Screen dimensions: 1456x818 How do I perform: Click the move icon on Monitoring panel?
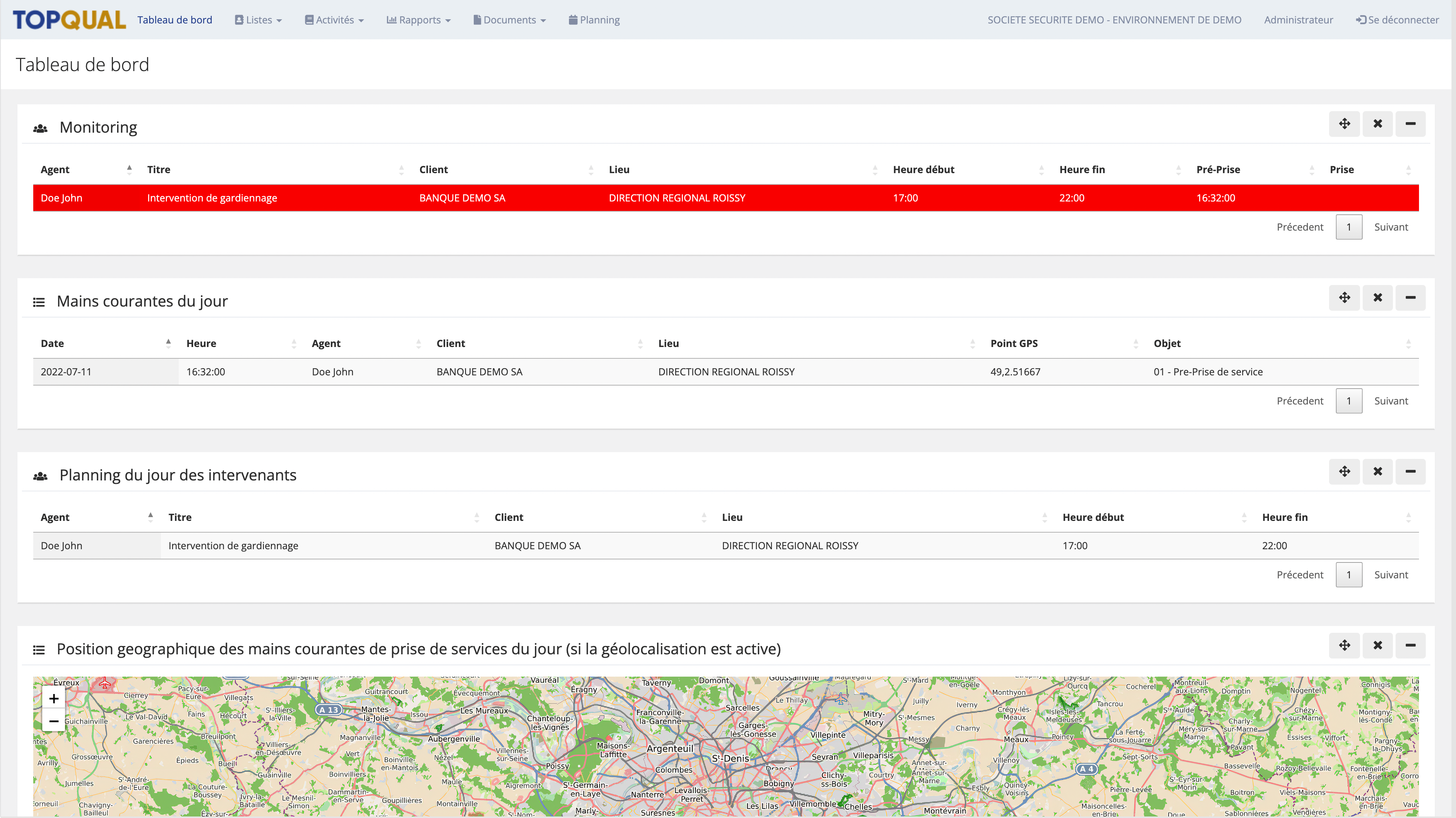(1344, 124)
